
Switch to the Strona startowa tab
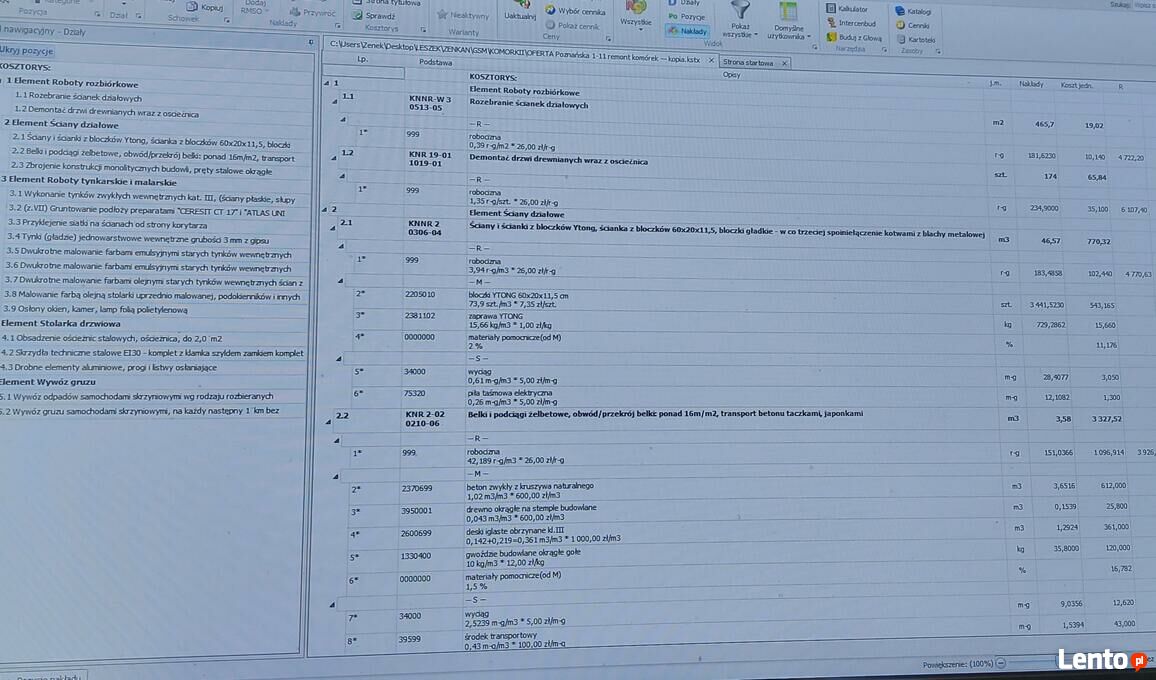pyautogui.click(x=748, y=63)
